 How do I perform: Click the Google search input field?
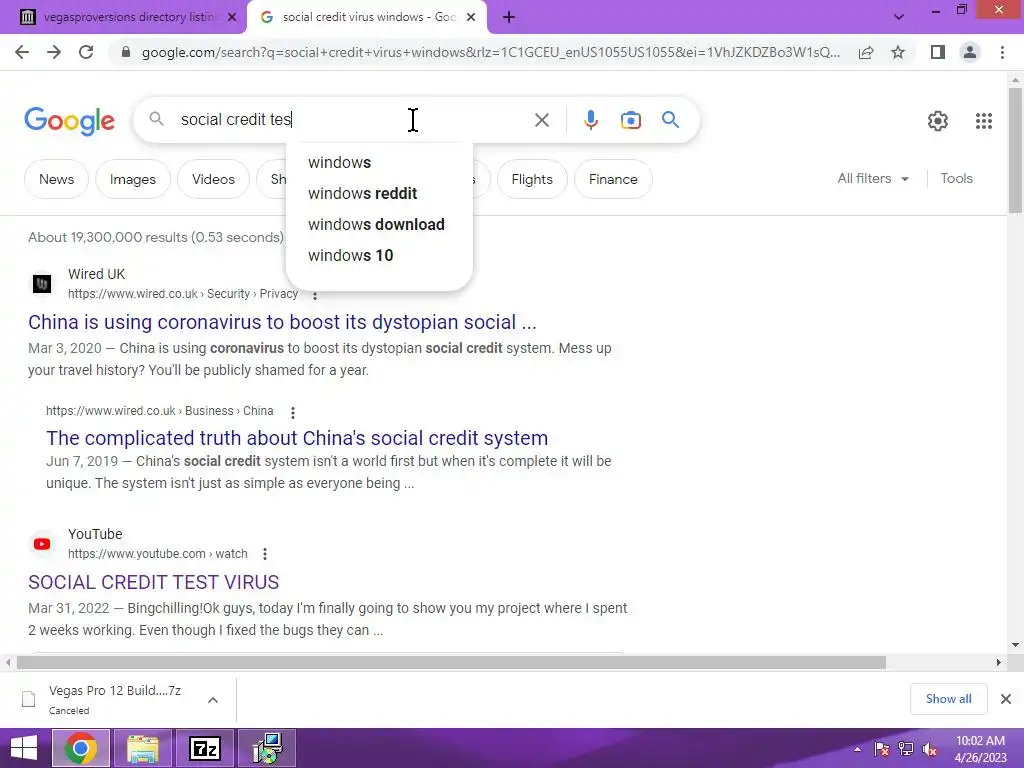[353, 120]
